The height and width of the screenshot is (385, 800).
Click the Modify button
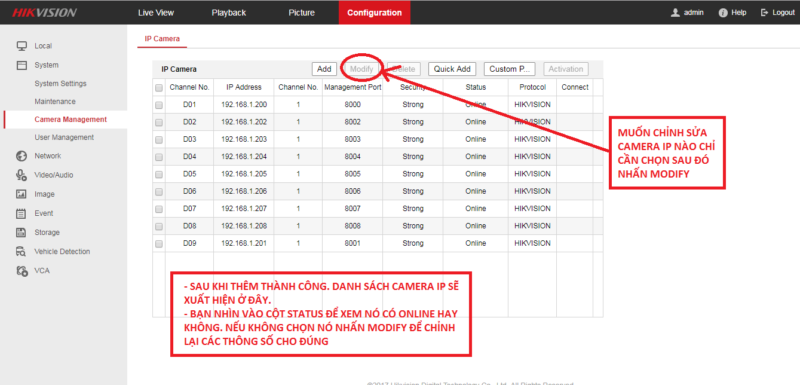[362, 69]
